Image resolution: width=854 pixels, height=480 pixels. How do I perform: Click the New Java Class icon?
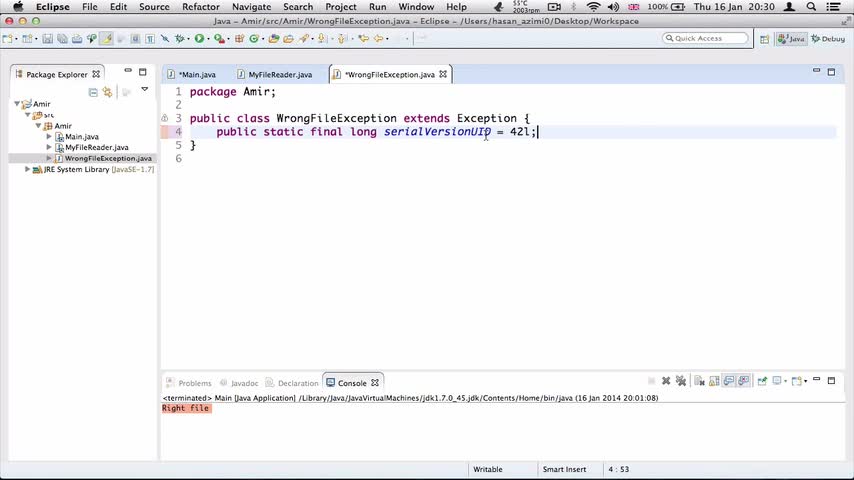(254, 38)
